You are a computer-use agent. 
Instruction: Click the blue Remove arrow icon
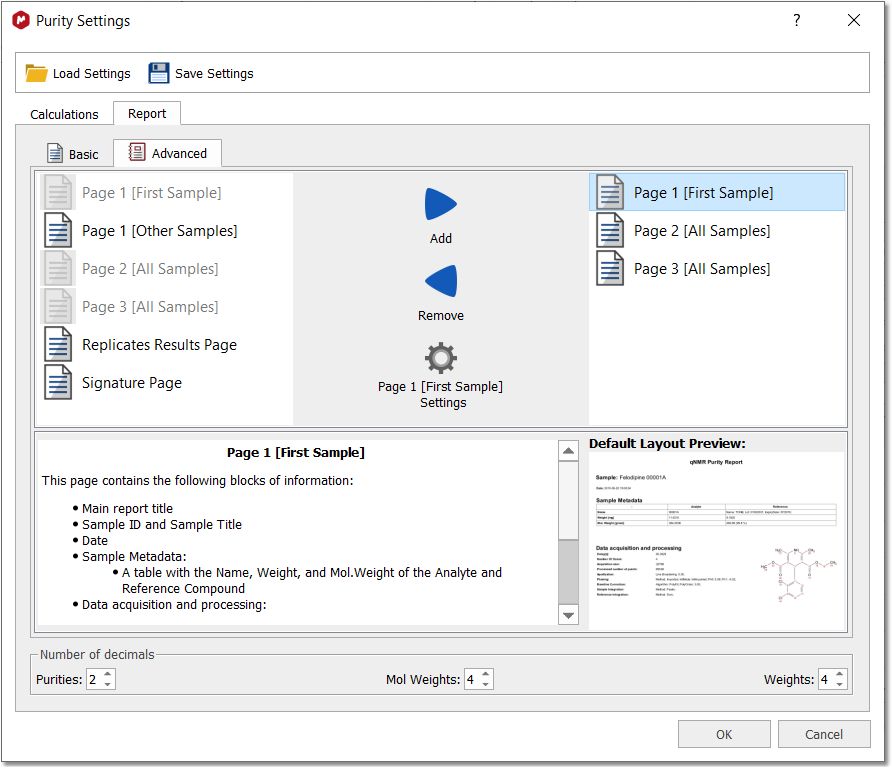(x=440, y=281)
